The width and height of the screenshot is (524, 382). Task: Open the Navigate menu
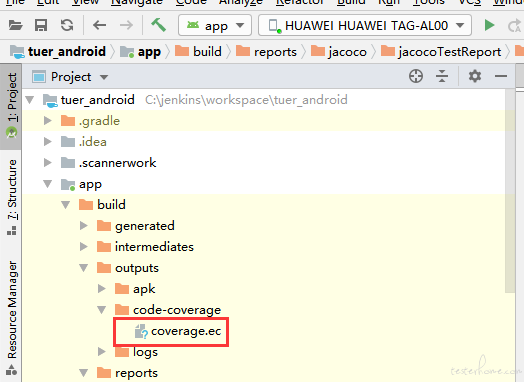[137, 2]
